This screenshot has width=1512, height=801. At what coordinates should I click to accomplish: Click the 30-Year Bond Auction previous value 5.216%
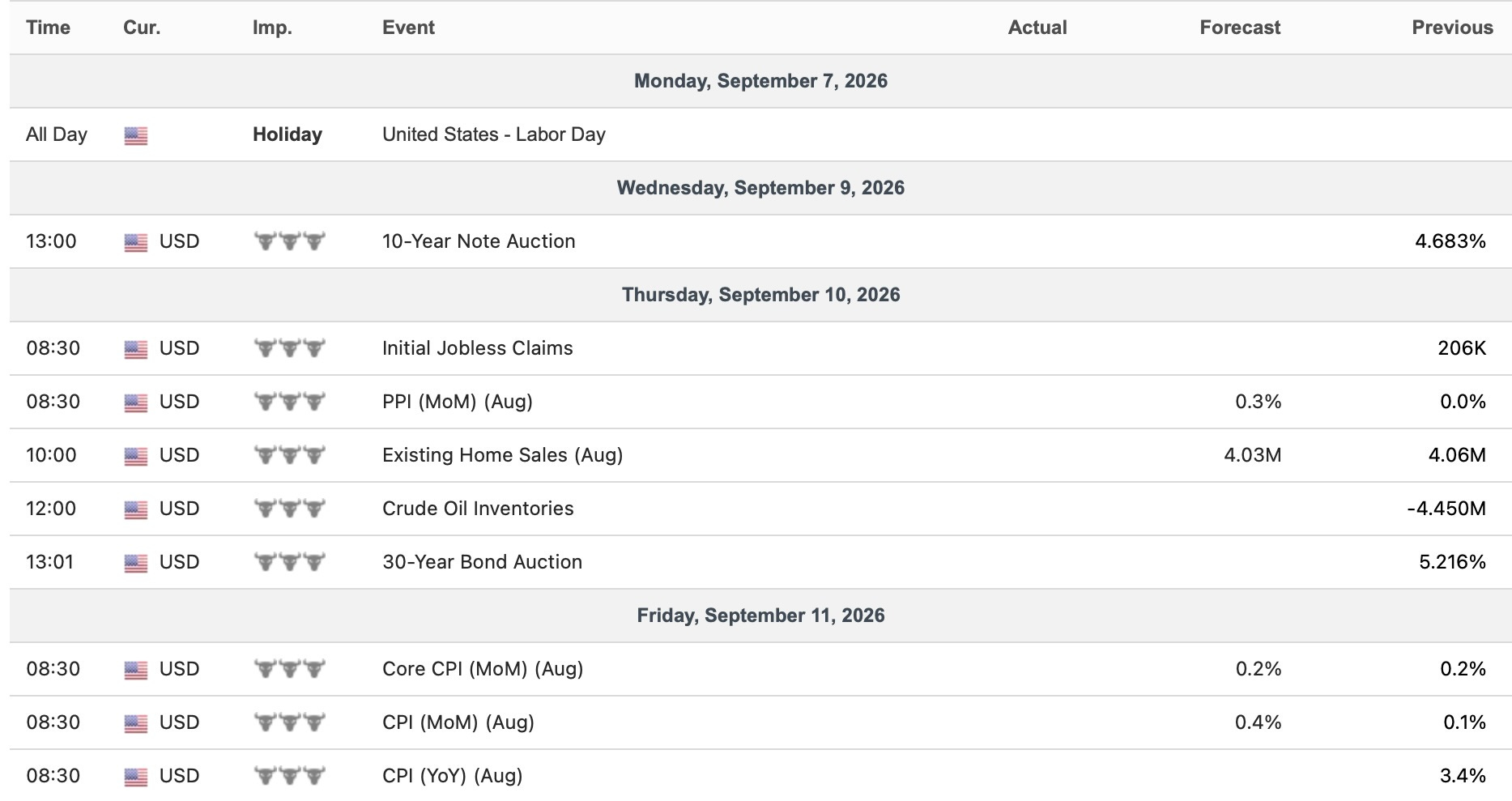[1452, 562]
